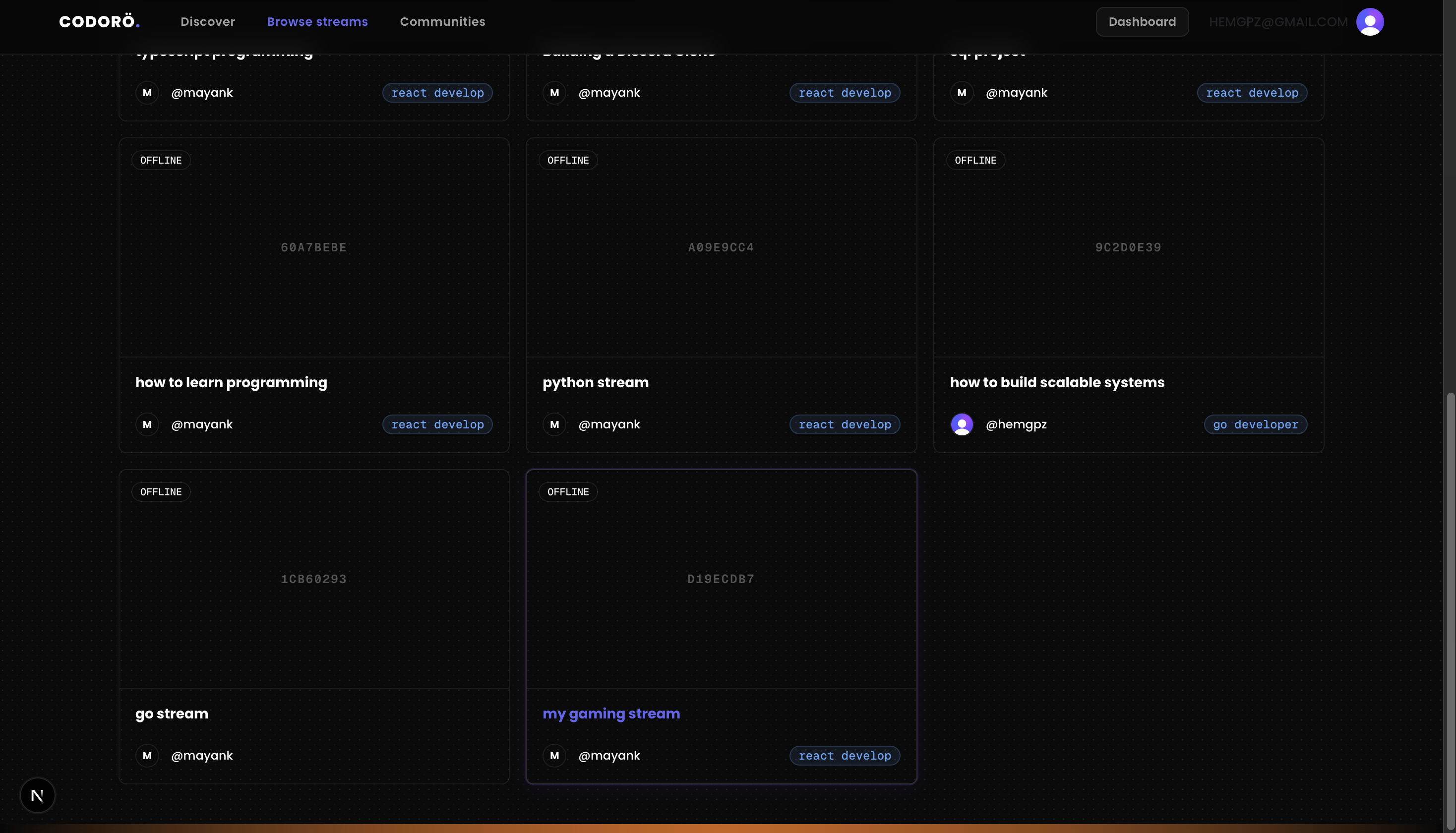1456x833 pixels.
Task: Open the 9C2D0E39 stream thumbnail
Action: click(1128, 248)
